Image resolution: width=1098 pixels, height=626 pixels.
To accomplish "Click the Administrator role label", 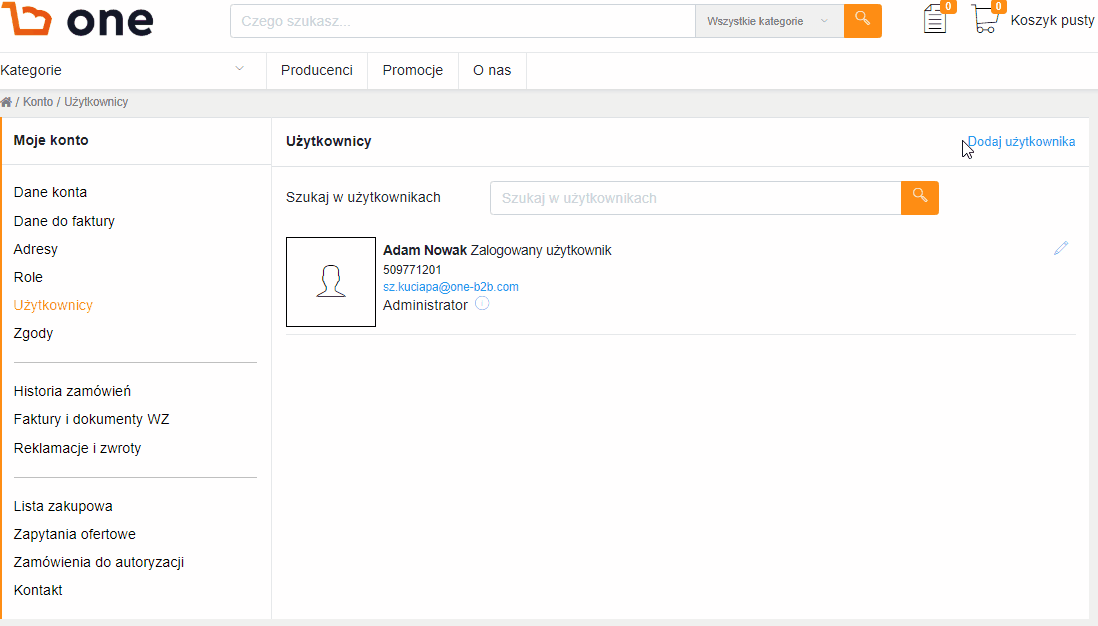I will [426, 305].
